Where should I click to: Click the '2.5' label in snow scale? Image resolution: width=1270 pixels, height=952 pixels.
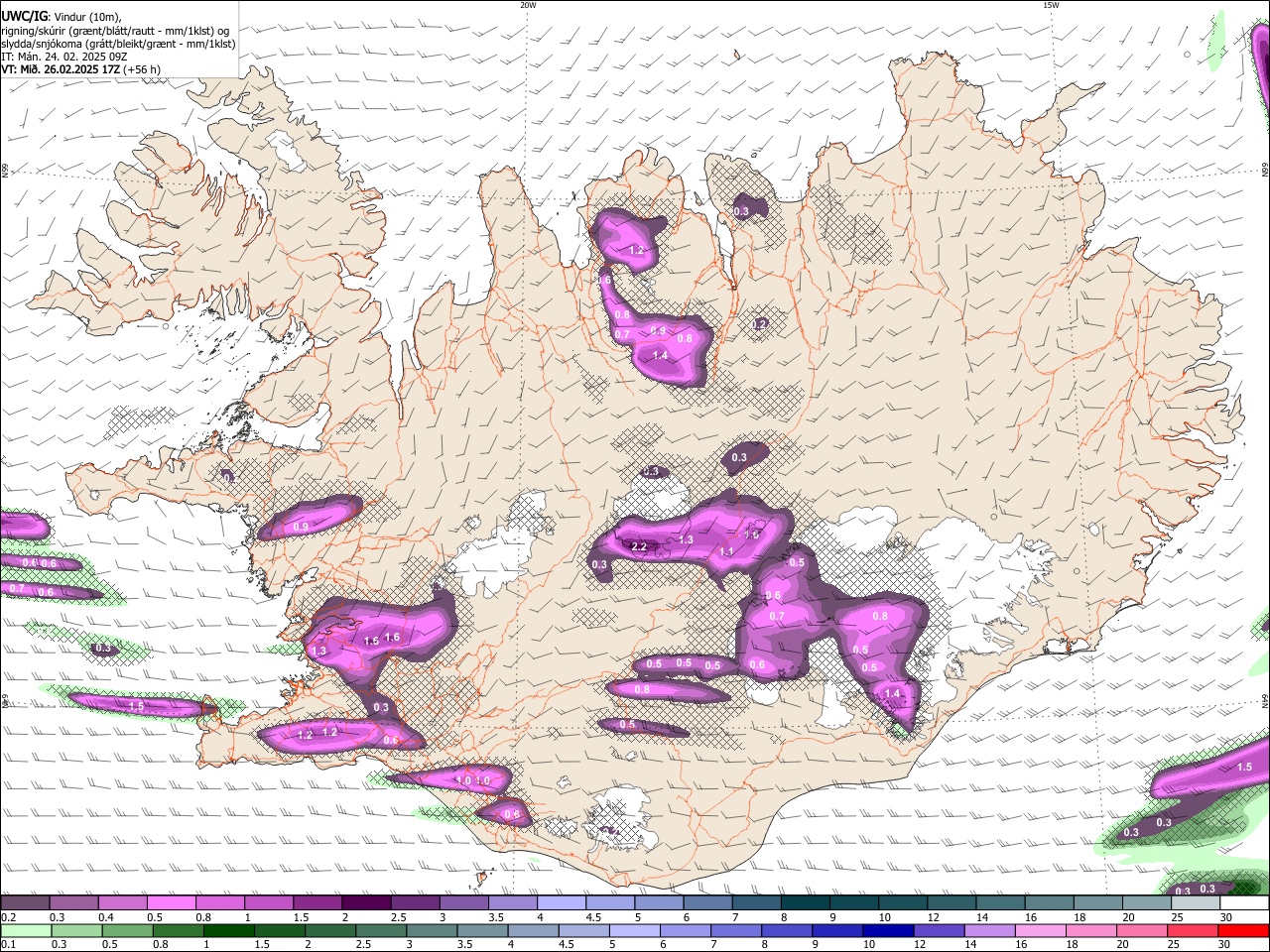coord(398,917)
